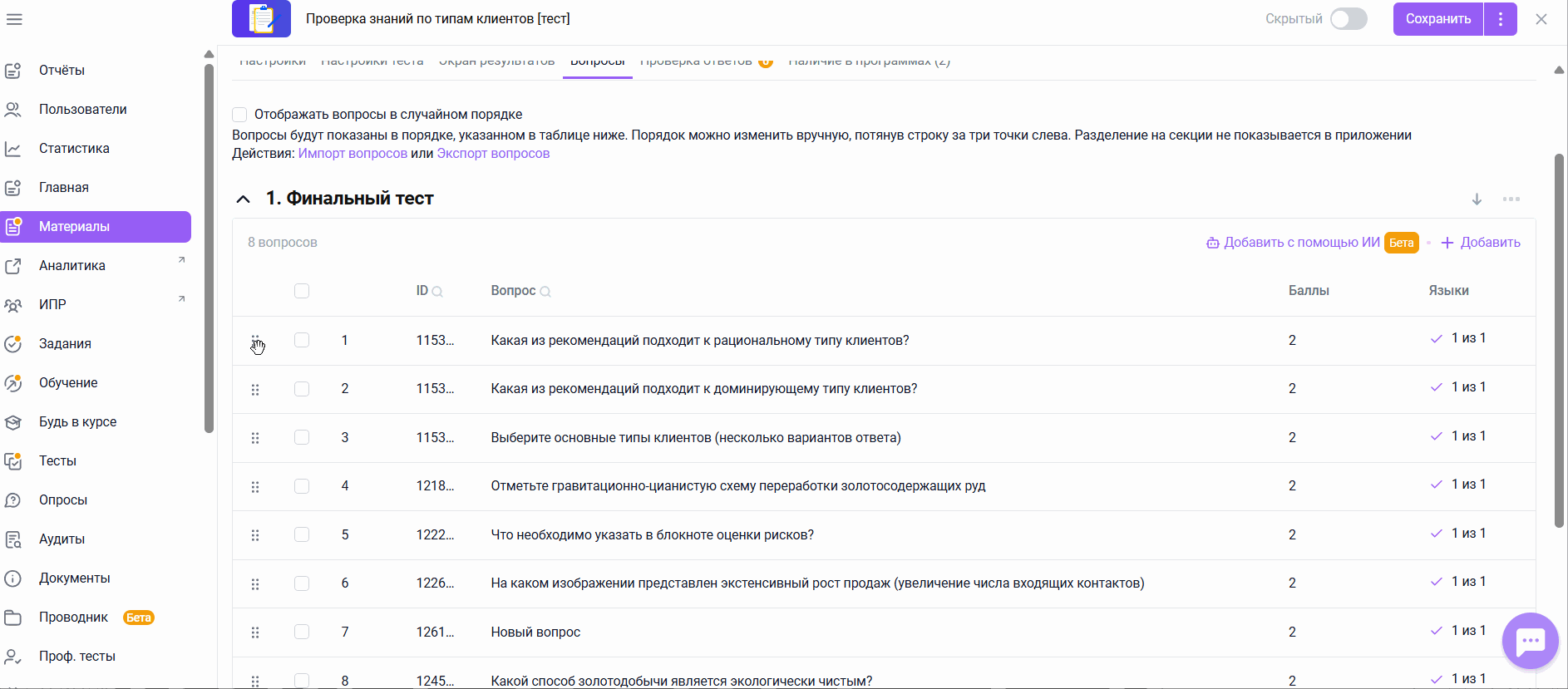Viewport: 1568px width, 689px height.
Task: Click the Отчёты sidebar icon
Action: 13,71
